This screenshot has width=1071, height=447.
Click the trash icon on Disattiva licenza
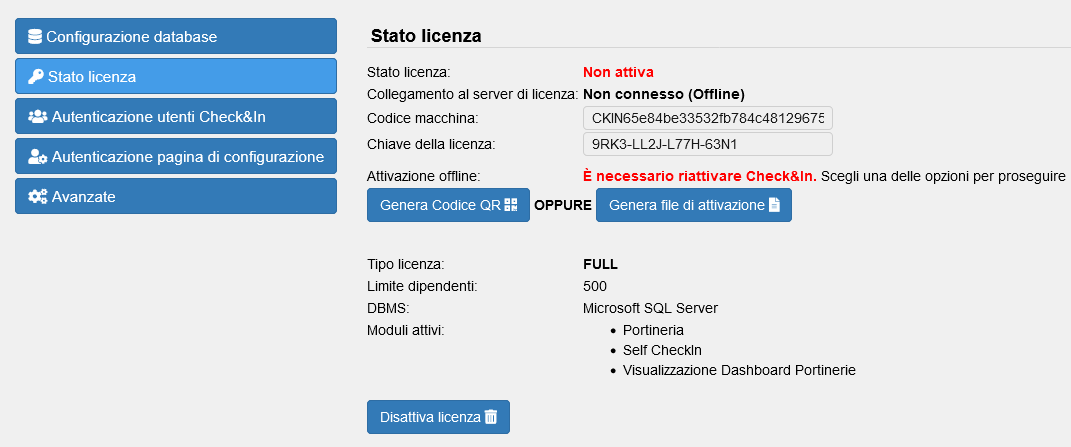491,417
